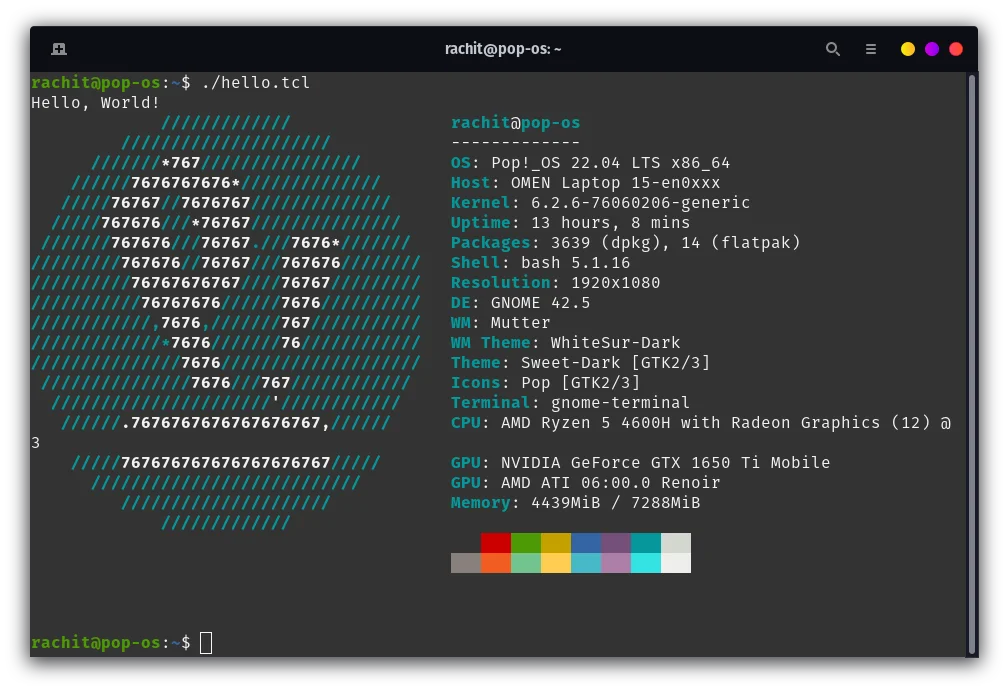Image resolution: width=1008 pixels, height=691 pixels.
Task: Click the dark blue palette color block
Action: point(585,542)
